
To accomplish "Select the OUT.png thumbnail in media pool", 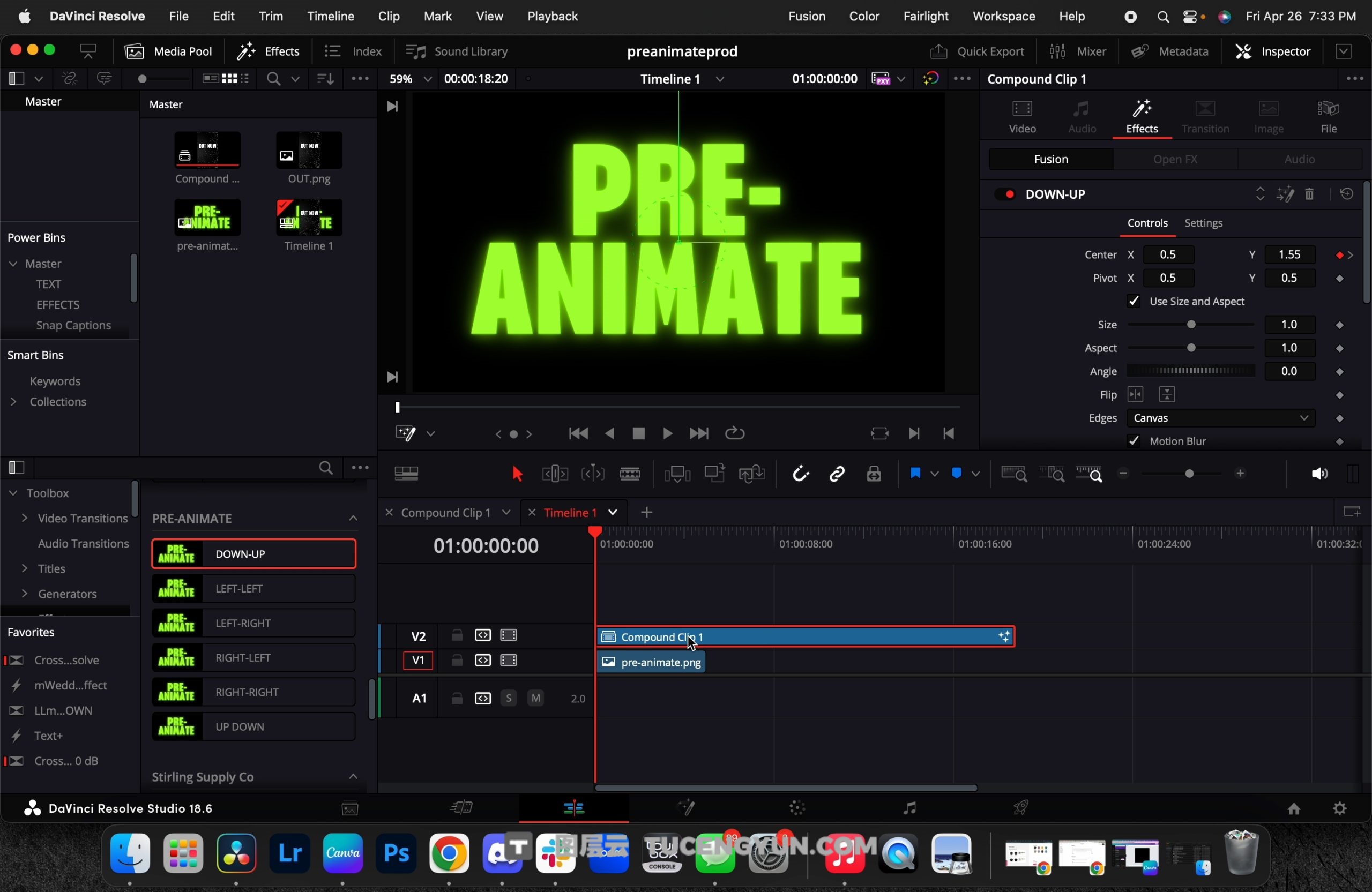I will (309, 151).
